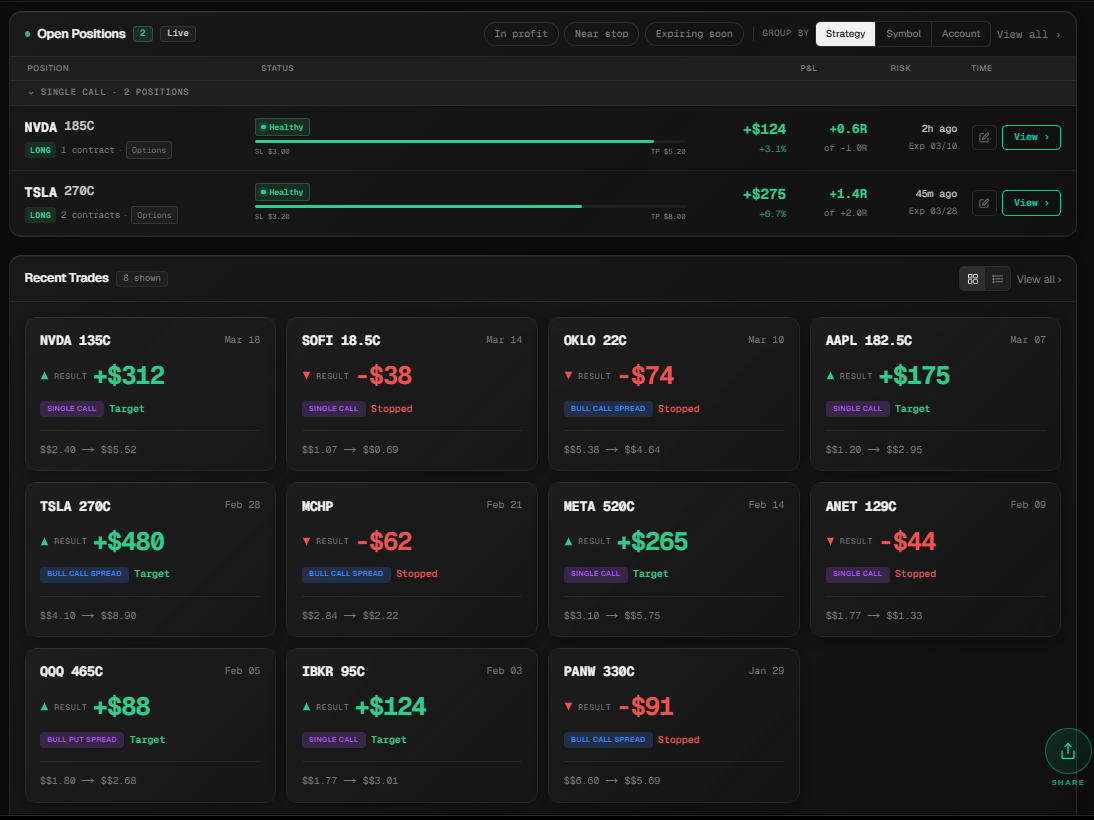Click the Options tag on NVDA row

pyautogui.click(x=149, y=150)
